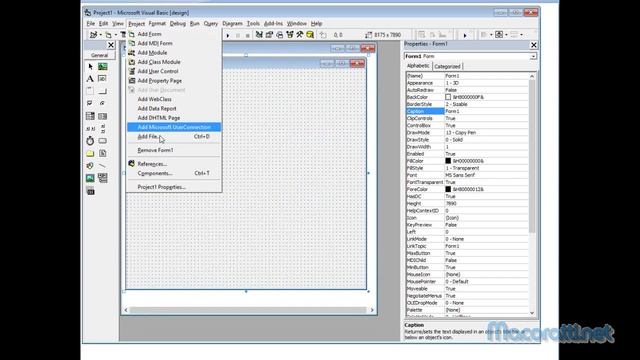The height and width of the screenshot is (360, 640).
Task: Expand the Add Form toolbar dropdown arrow
Action: (x=116, y=35)
